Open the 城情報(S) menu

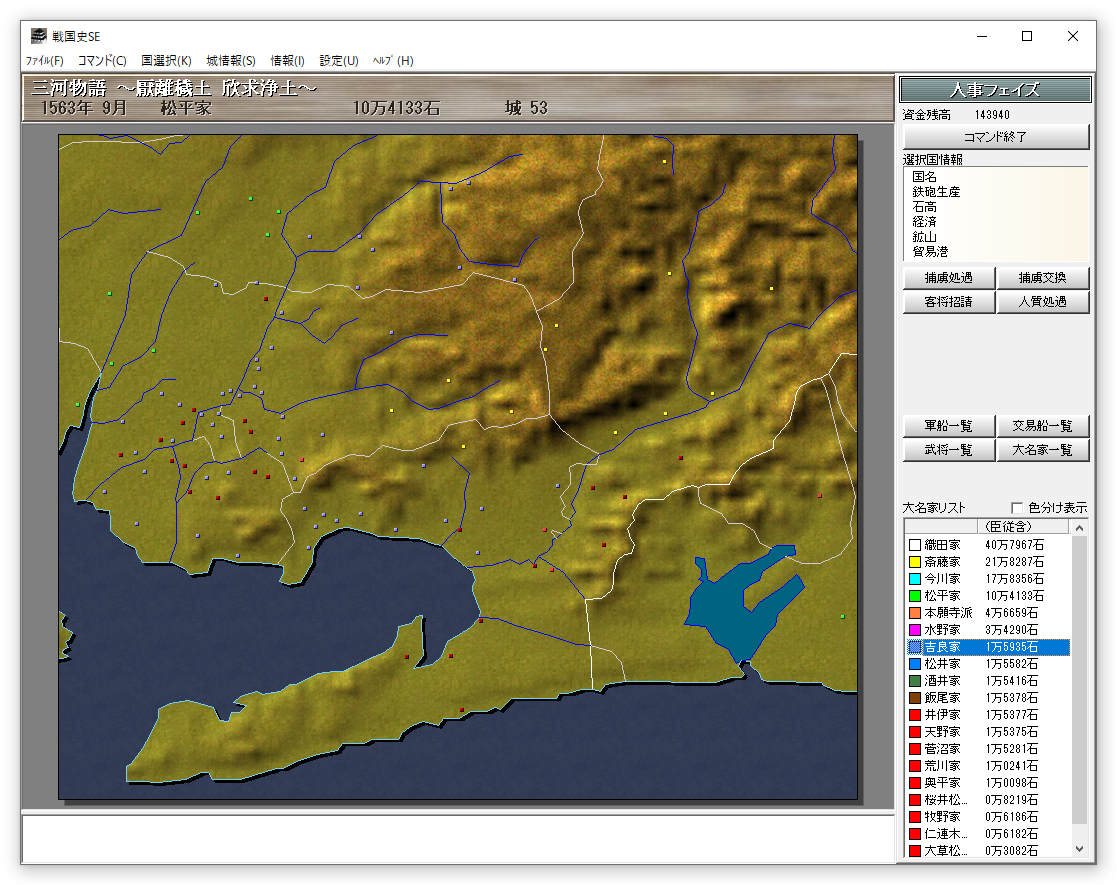[231, 61]
